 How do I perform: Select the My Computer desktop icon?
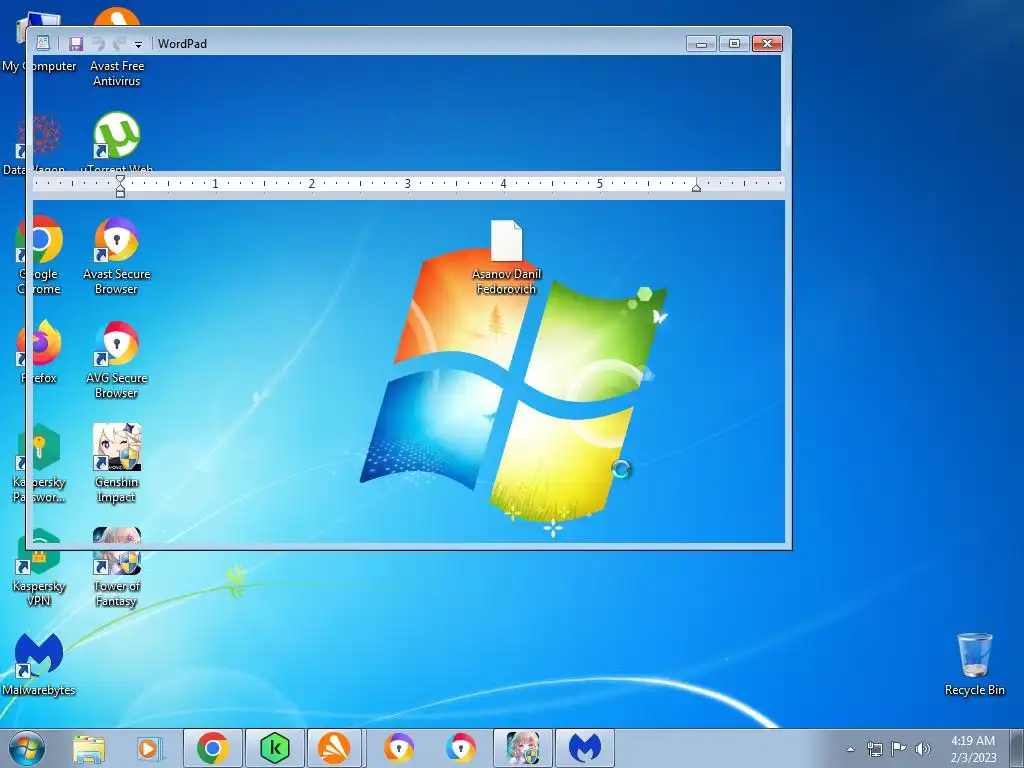point(39,43)
